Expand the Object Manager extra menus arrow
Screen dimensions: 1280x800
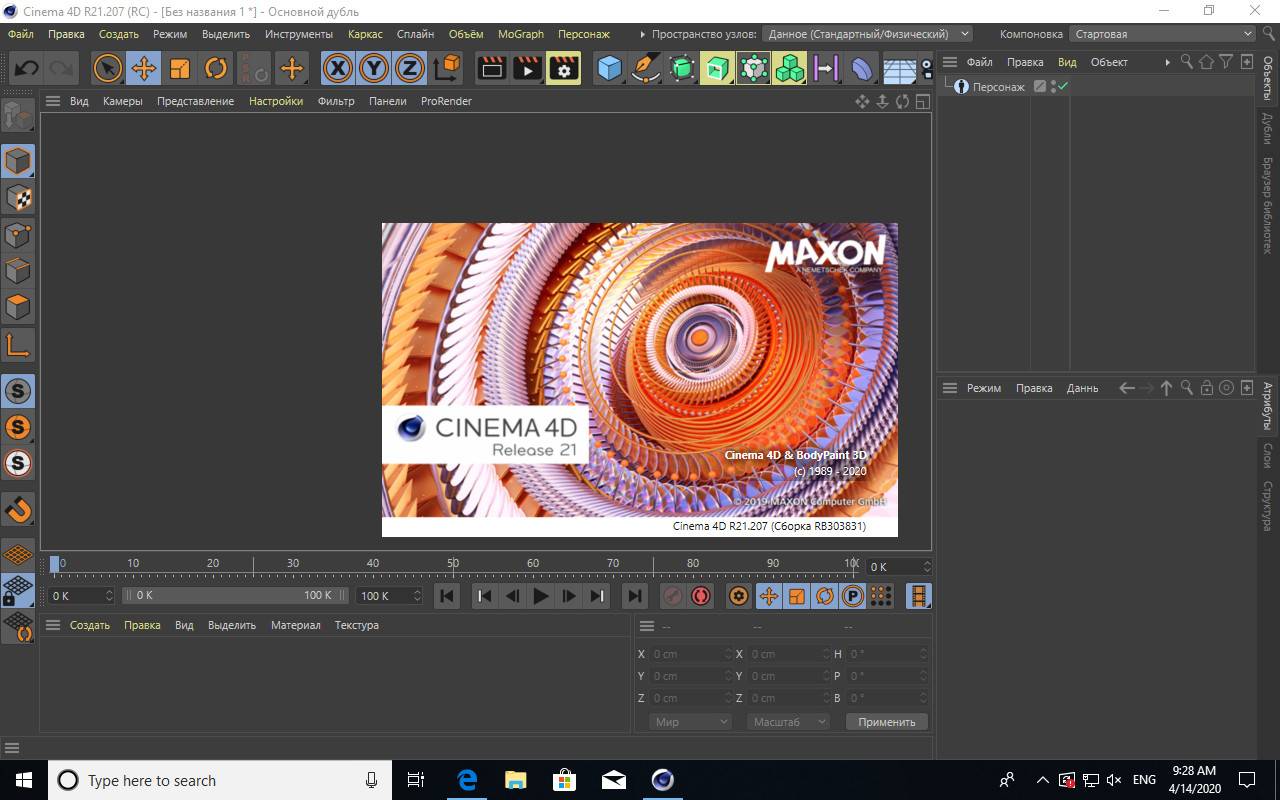coord(1167,62)
